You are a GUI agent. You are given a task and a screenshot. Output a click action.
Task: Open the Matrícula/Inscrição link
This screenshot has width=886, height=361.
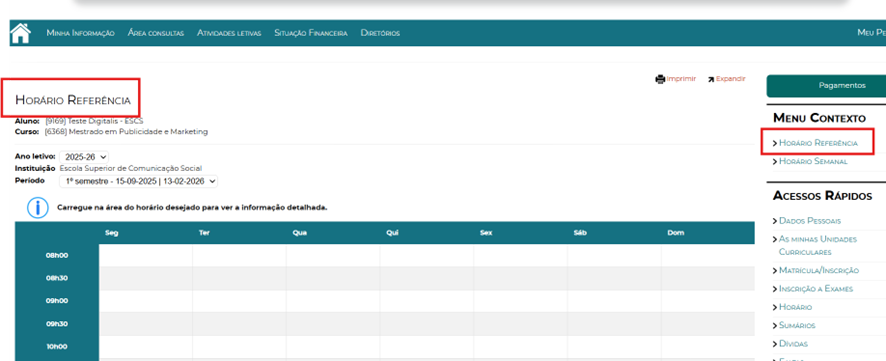818,271
